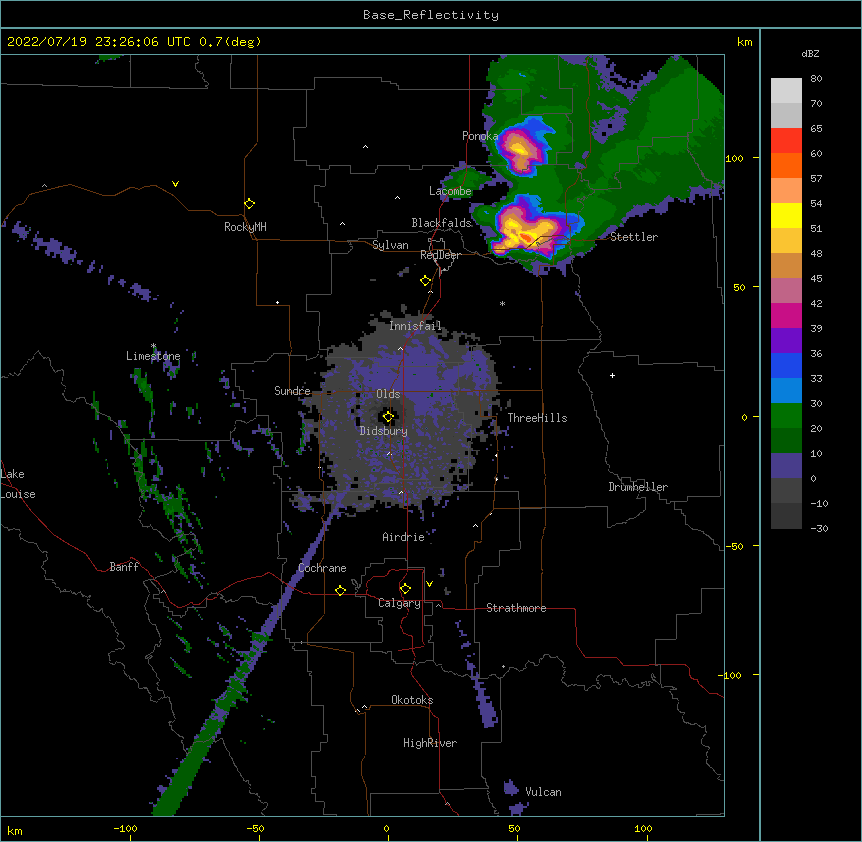
Task: Click the asterisk marker above Limestone
Action: (153, 346)
